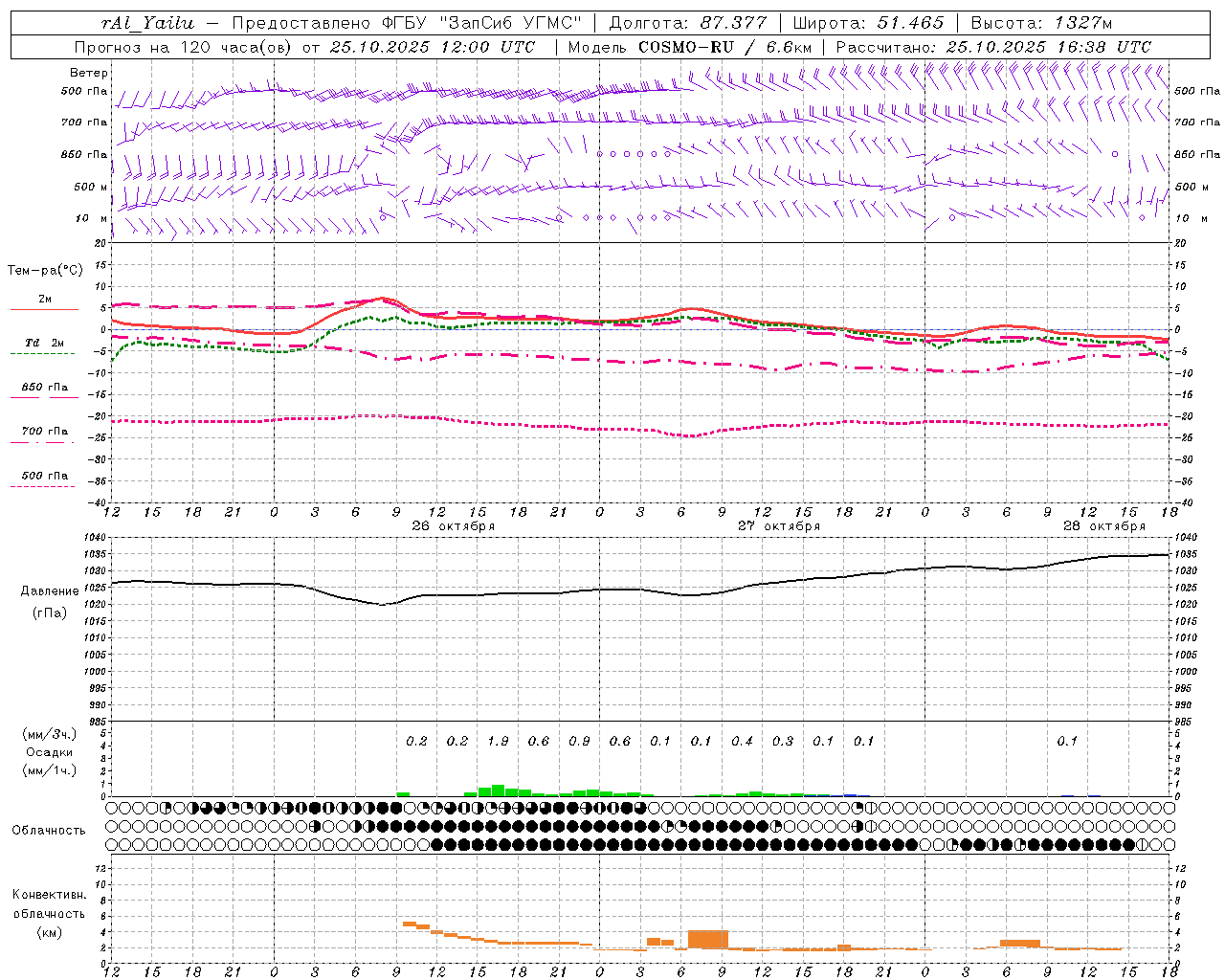Click the Конвективн. convective cloud label

coord(49,895)
